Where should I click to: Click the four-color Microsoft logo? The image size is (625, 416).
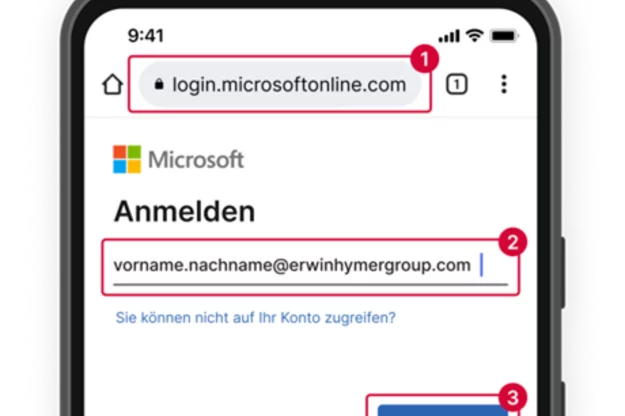coord(127,159)
